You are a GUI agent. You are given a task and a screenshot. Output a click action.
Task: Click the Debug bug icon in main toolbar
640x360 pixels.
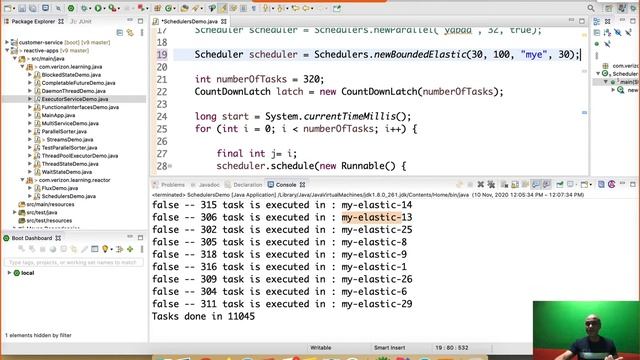[84, 8]
